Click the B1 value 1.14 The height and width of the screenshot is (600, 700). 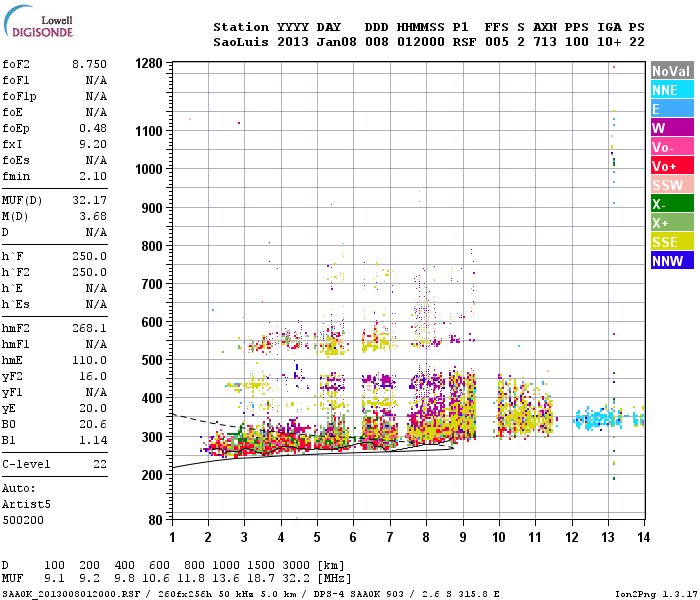(93, 441)
